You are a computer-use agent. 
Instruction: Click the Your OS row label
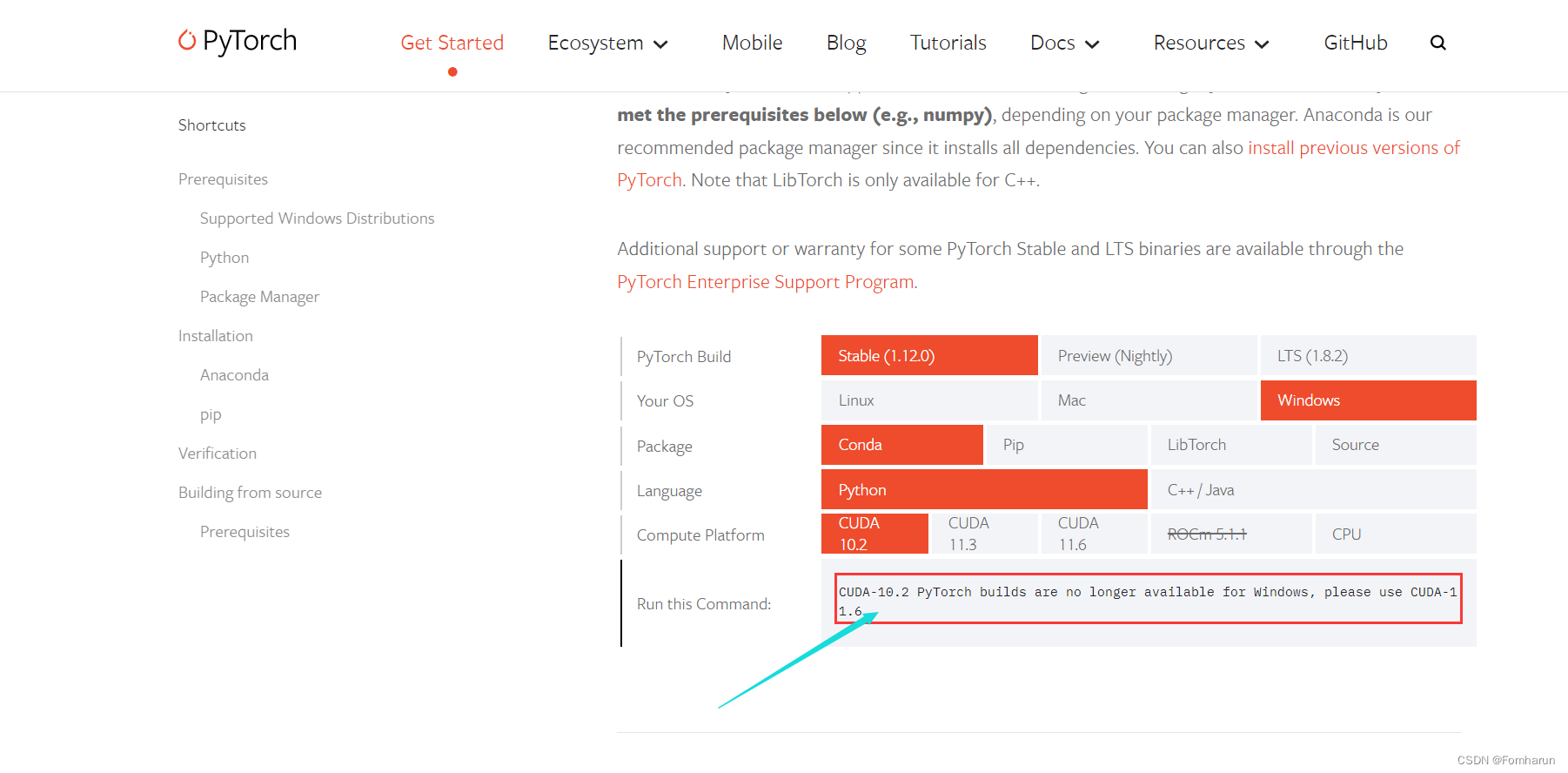coord(665,400)
